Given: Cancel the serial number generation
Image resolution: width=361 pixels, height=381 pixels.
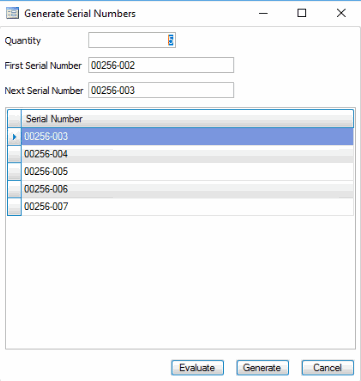Looking at the screenshot, I should point(328,368).
